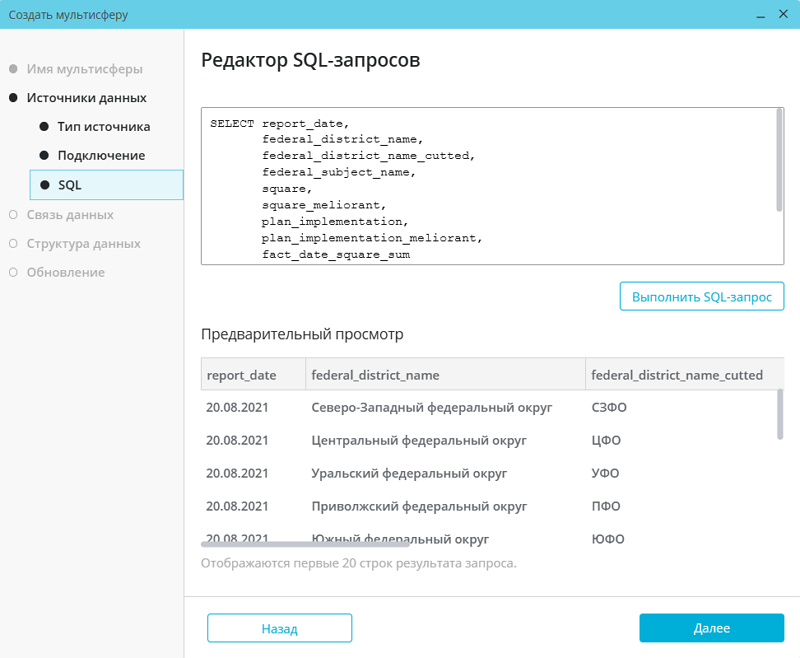Image resolution: width=800 pixels, height=658 pixels.
Task: Click the Далее button
Action: tap(711, 628)
